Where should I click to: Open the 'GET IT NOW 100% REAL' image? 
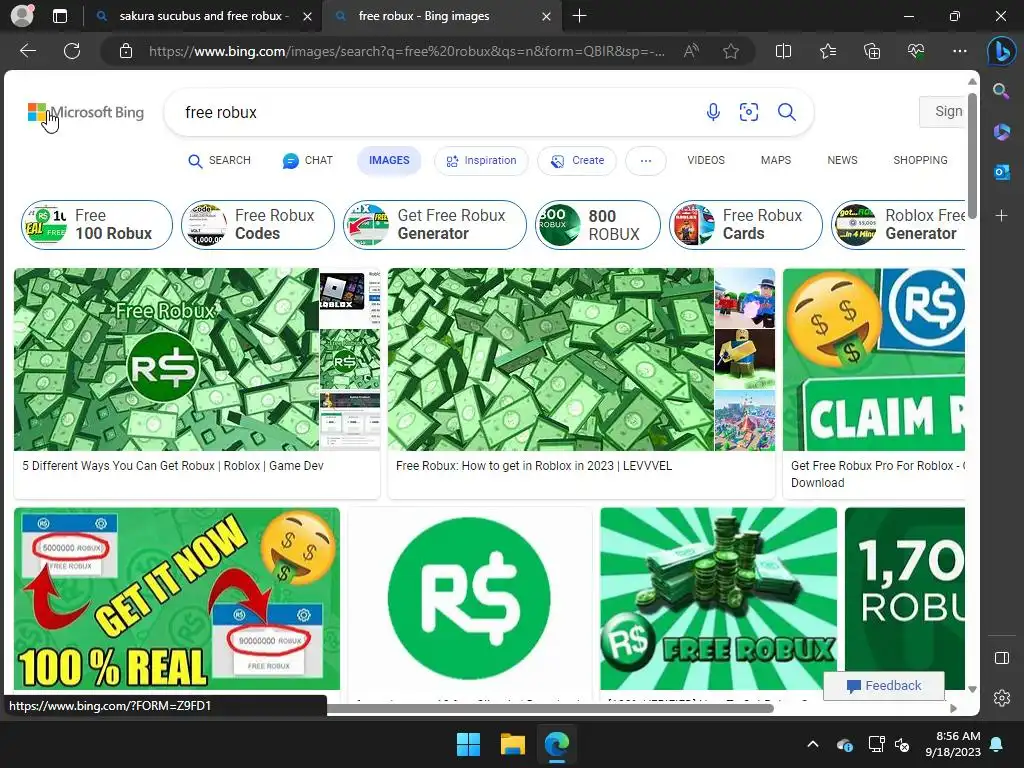(177, 599)
